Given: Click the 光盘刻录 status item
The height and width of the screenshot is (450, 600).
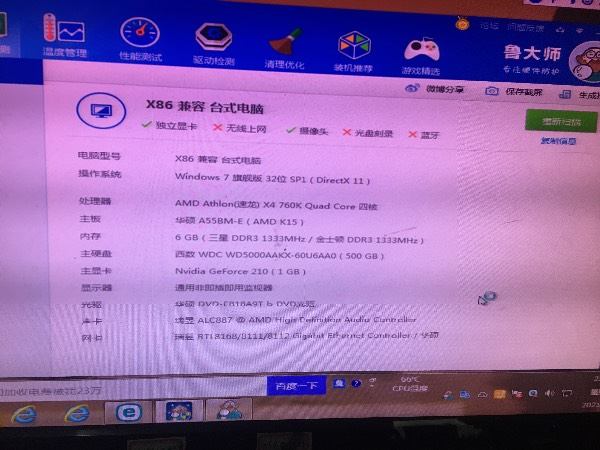Looking at the screenshot, I should 368,133.
